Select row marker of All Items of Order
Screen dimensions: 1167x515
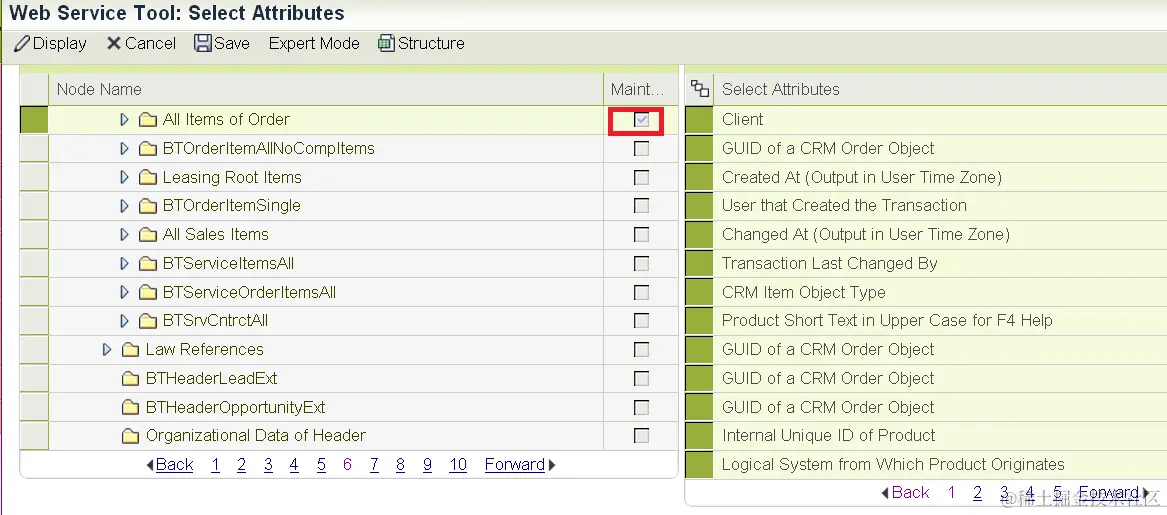[34, 120]
